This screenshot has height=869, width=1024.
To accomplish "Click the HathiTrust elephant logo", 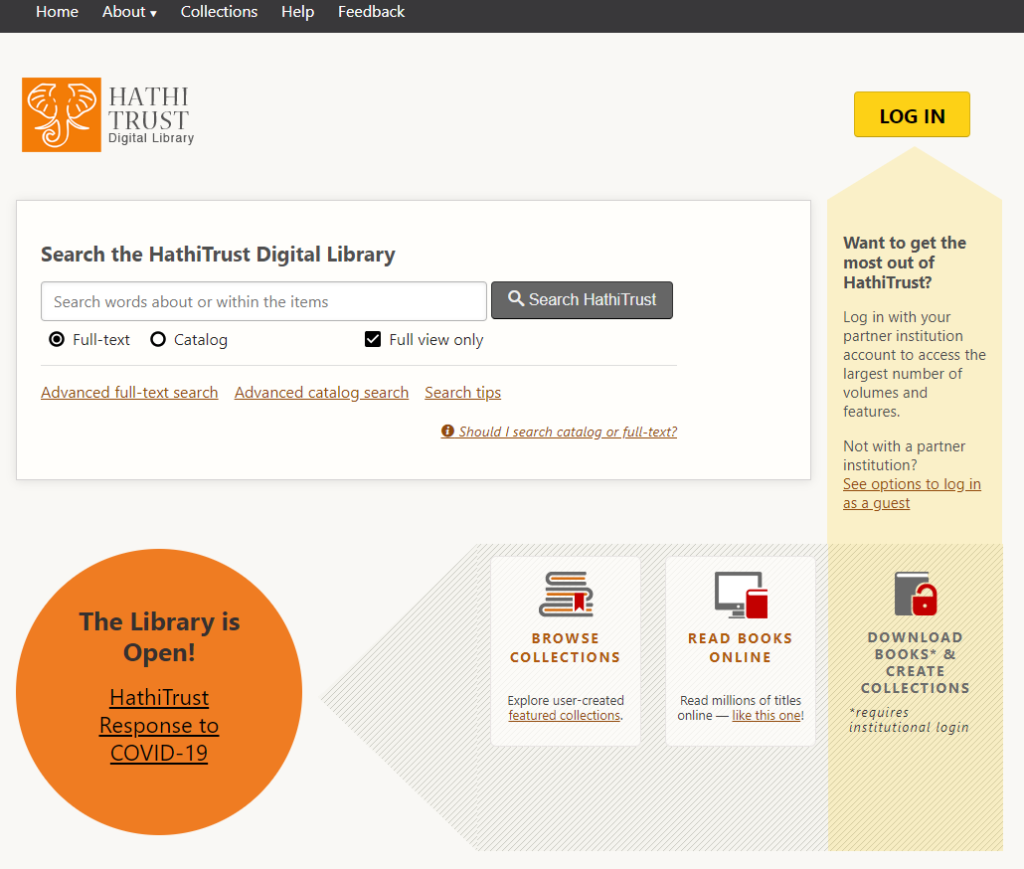I will (62, 115).
